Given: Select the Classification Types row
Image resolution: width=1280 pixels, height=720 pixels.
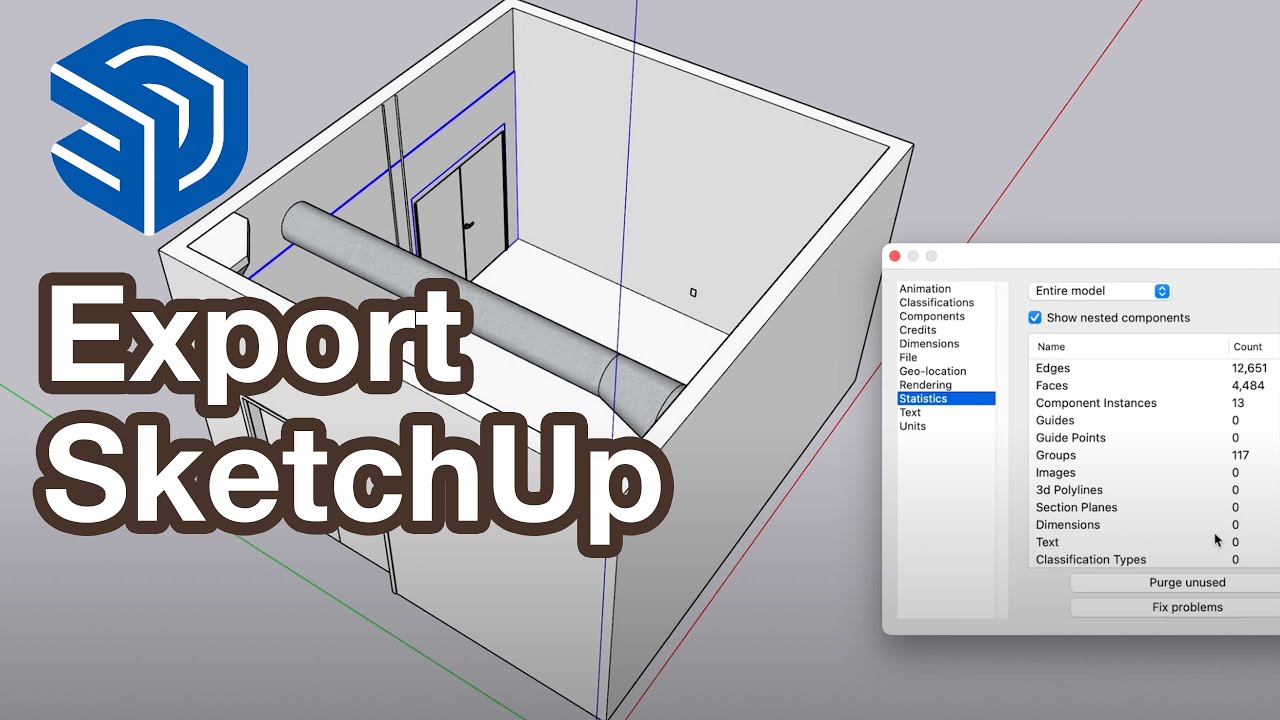Looking at the screenshot, I should (1154, 560).
